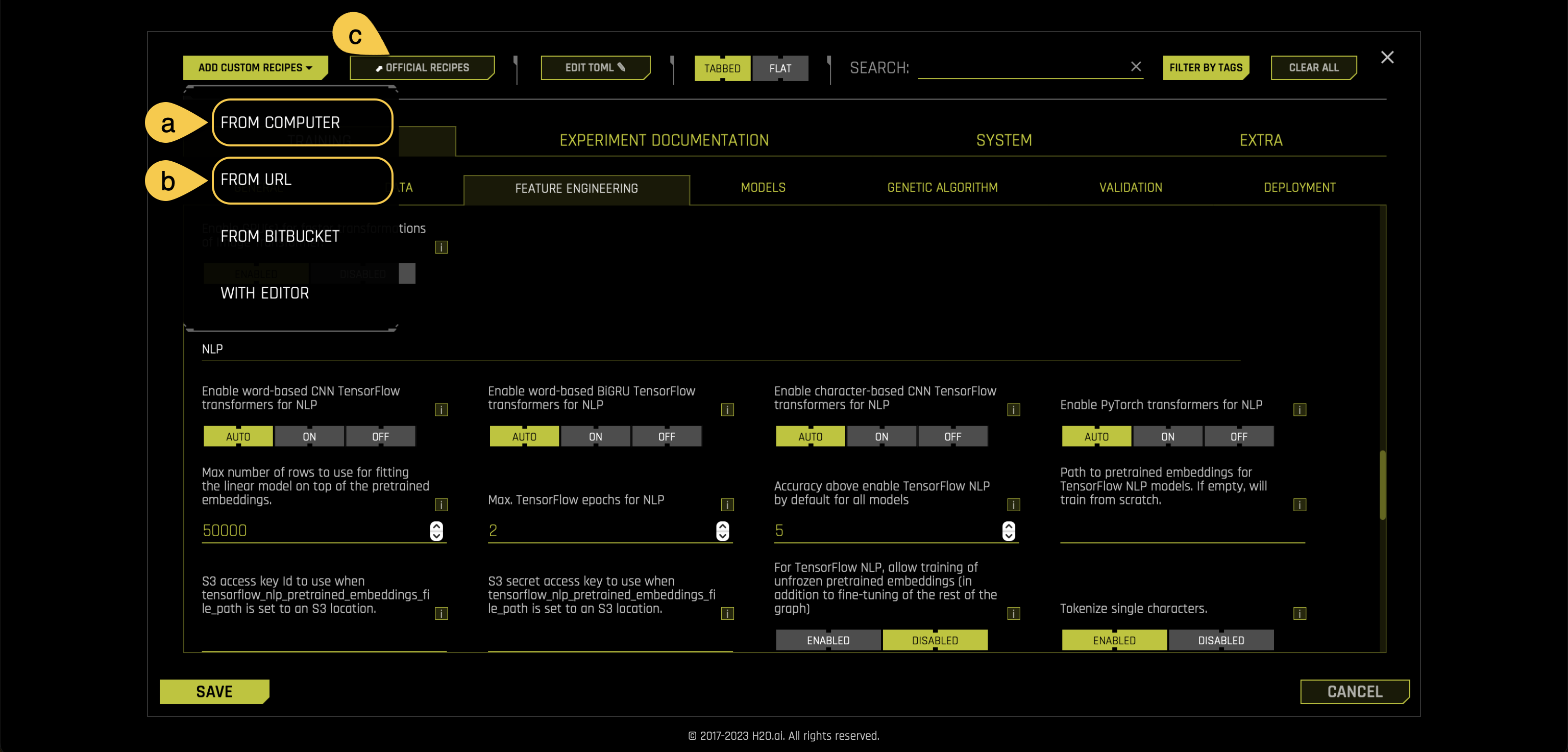Show info for S3 access key Id setting
The width and height of the screenshot is (1568, 752).
(442, 613)
